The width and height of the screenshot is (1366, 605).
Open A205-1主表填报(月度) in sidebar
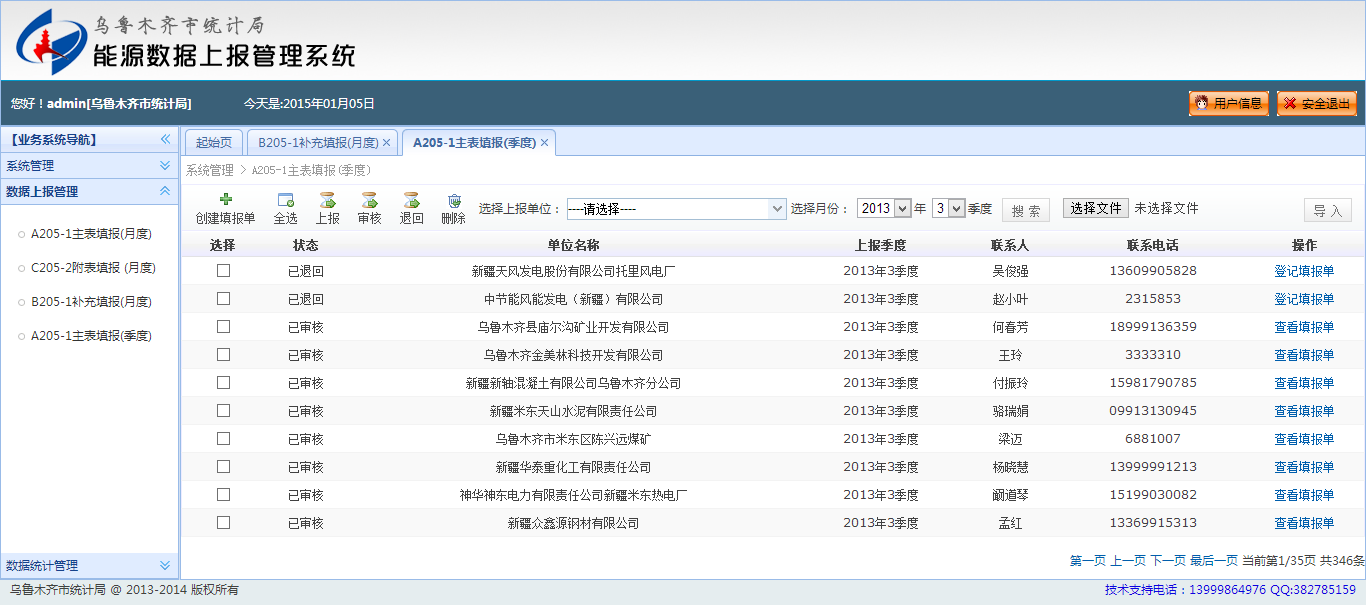tap(91, 234)
